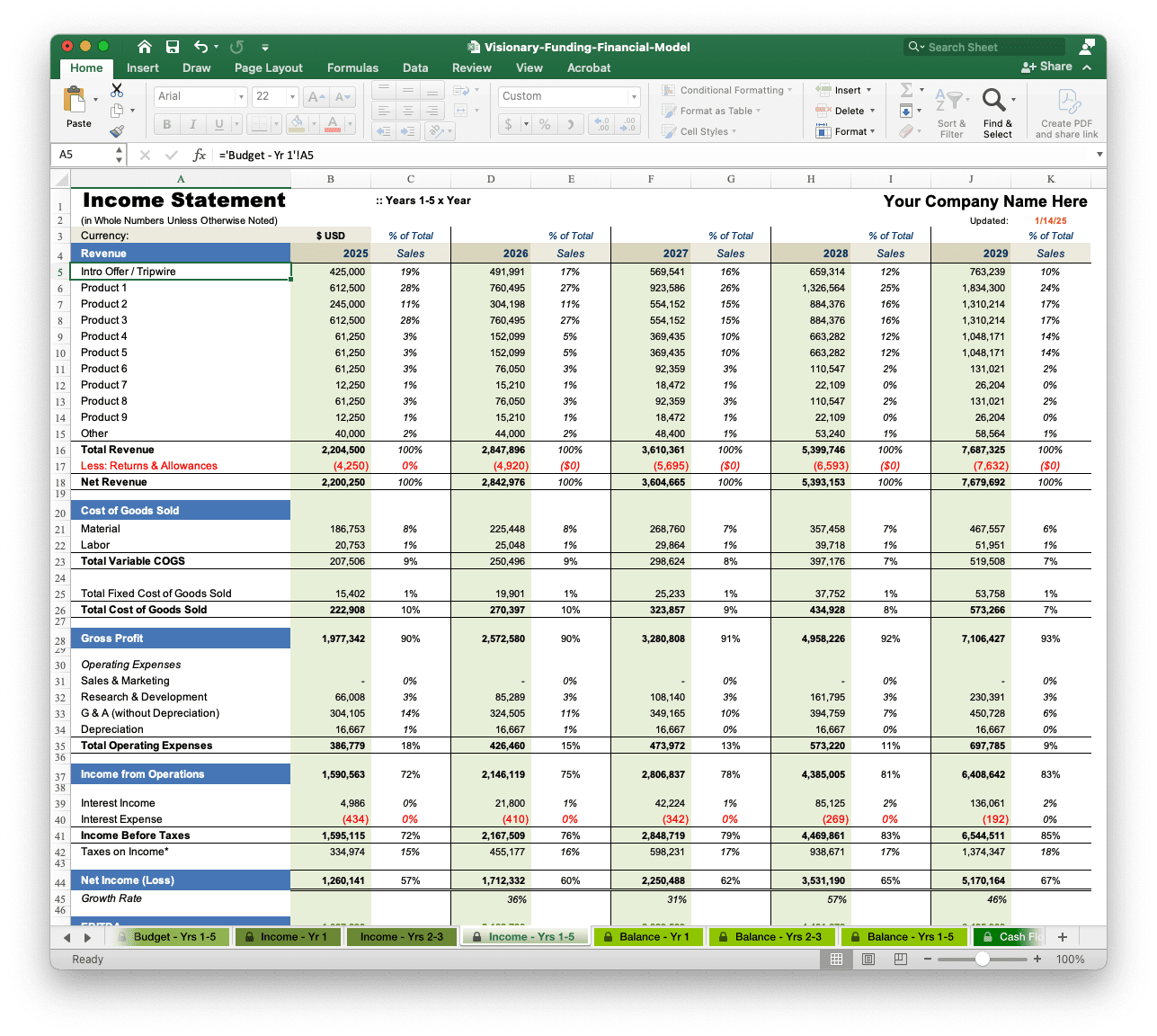Click the Home icon in title bar
The image size is (1157, 1036).
tap(145, 47)
